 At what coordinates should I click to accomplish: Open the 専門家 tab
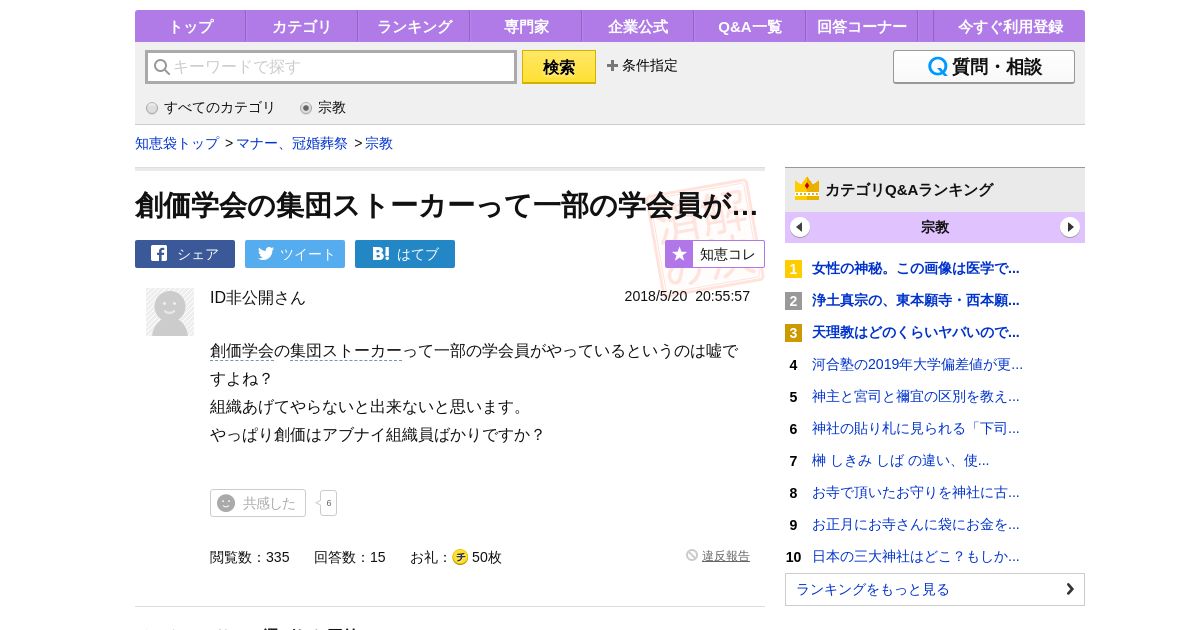click(525, 26)
